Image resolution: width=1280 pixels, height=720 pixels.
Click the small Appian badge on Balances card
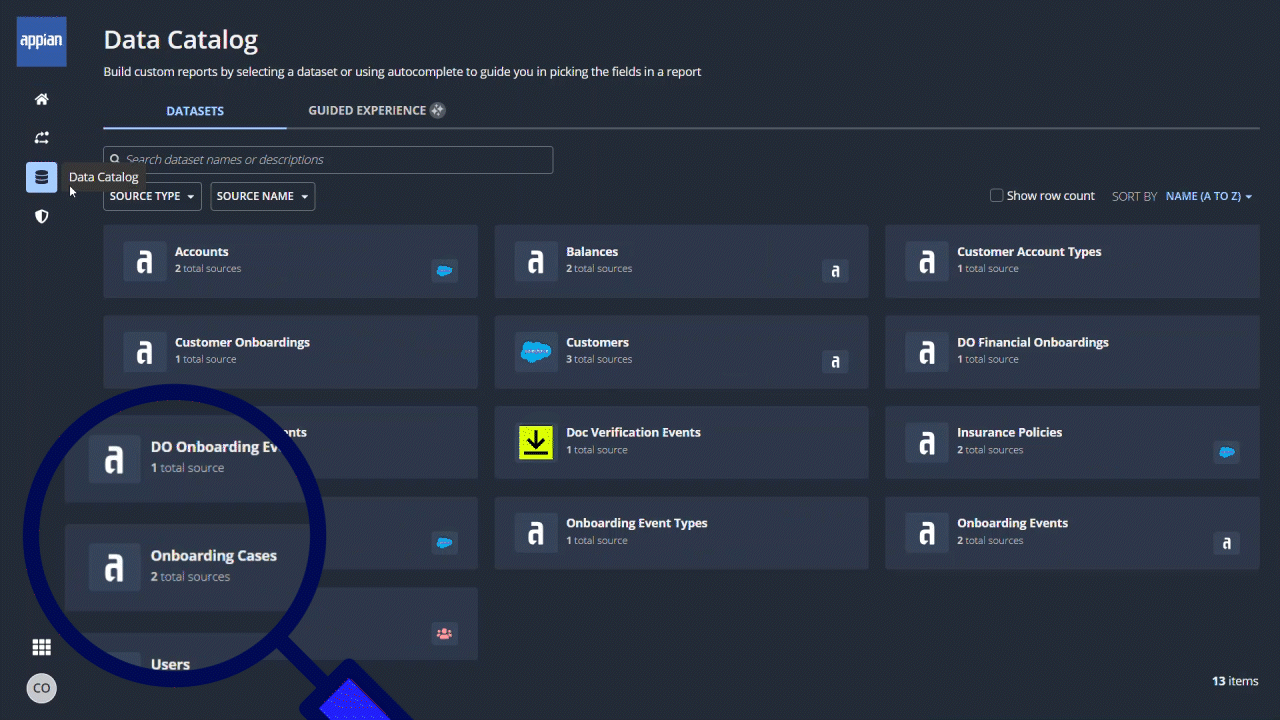(x=835, y=270)
